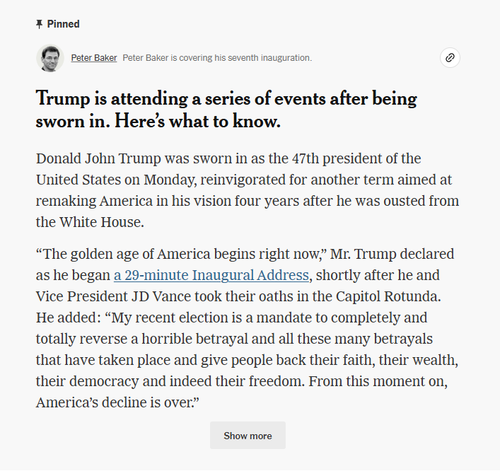Click the phrase 'Donald John Trump'
This screenshot has width=500, height=471.
pyautogui.click(x=98, y=158)
